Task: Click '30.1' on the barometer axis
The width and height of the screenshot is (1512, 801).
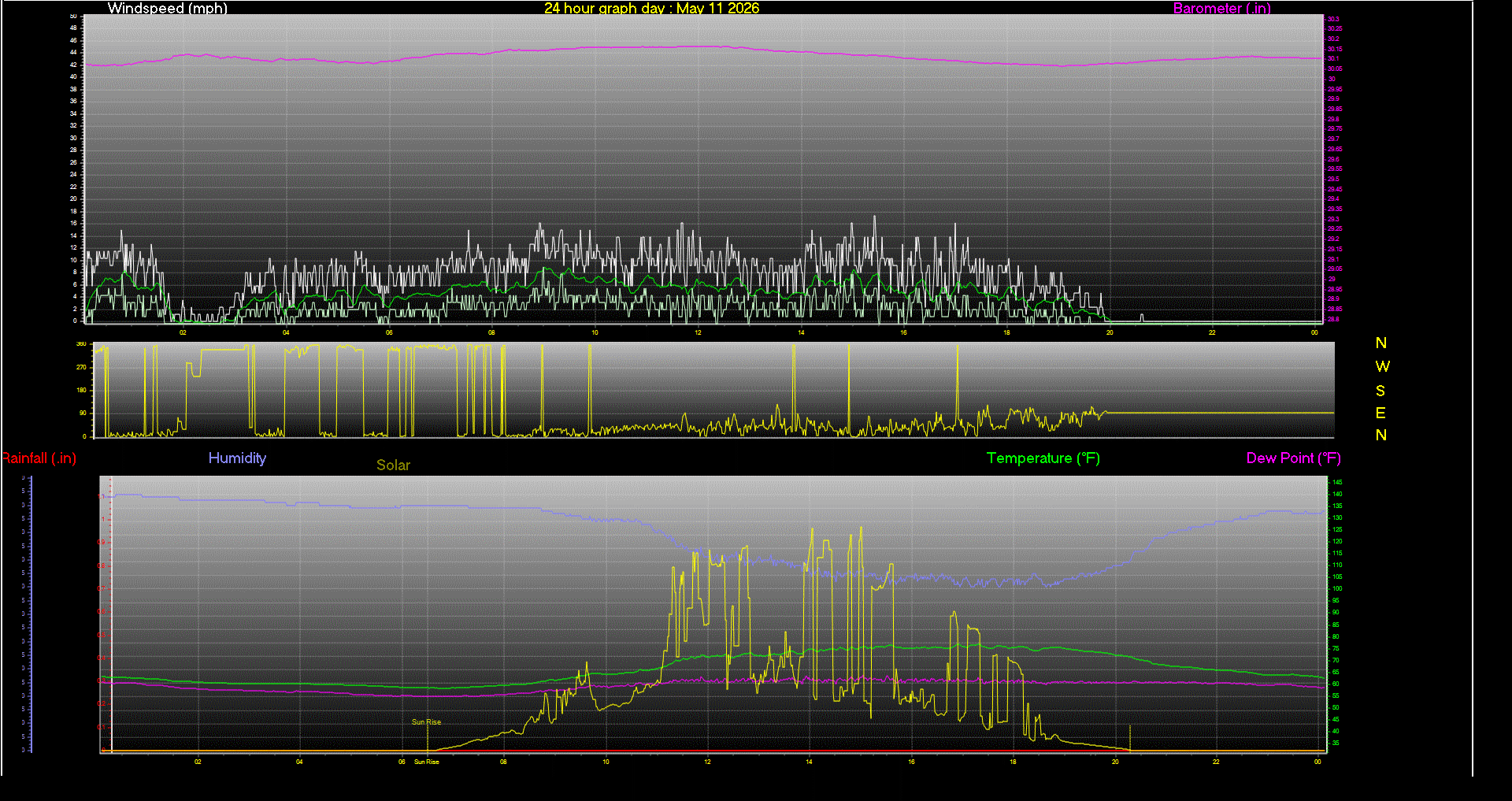Action: coord(1333,58)
